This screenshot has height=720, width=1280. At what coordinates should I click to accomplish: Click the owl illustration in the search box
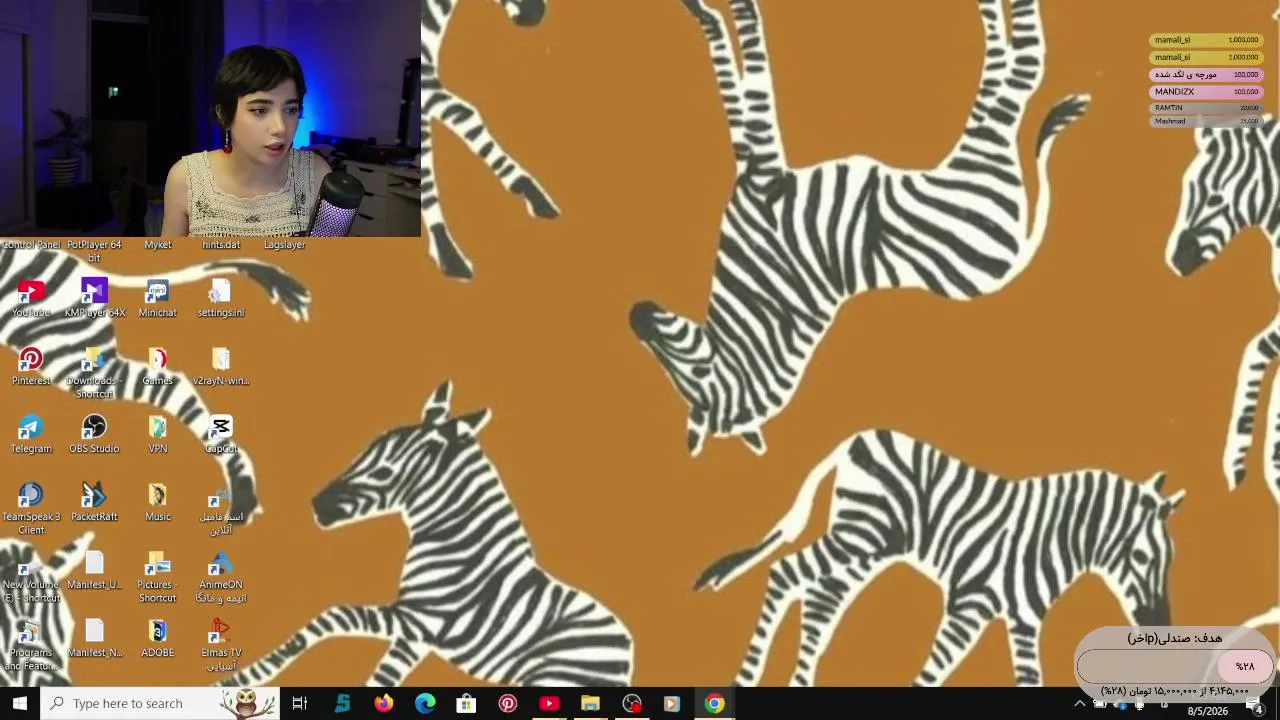(x=247, y=703)
